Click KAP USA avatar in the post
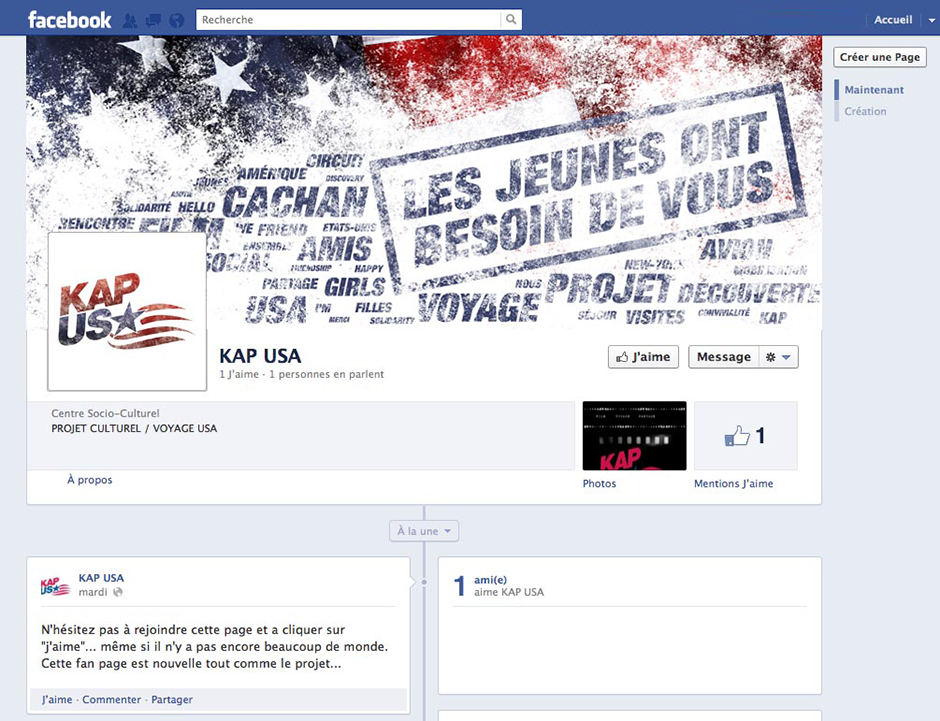This screenshot has width=940, height=721. [55, 586]
